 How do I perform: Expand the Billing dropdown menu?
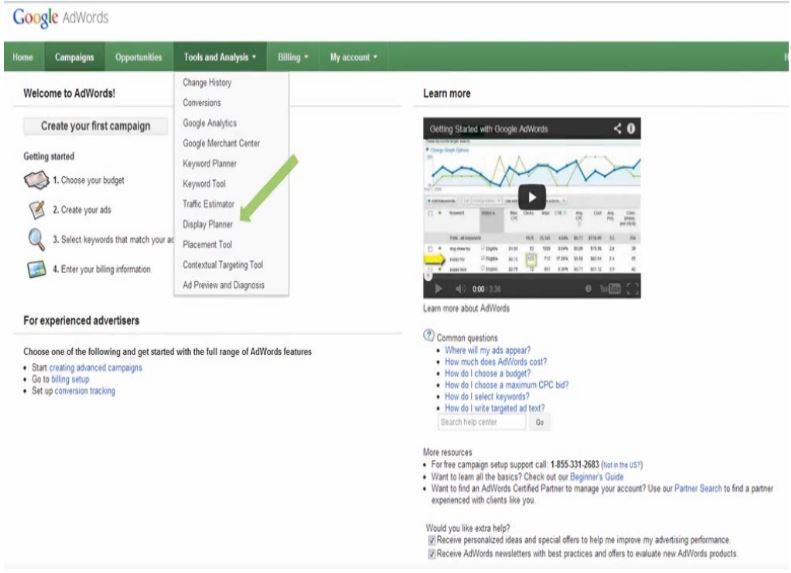point(293,57)
